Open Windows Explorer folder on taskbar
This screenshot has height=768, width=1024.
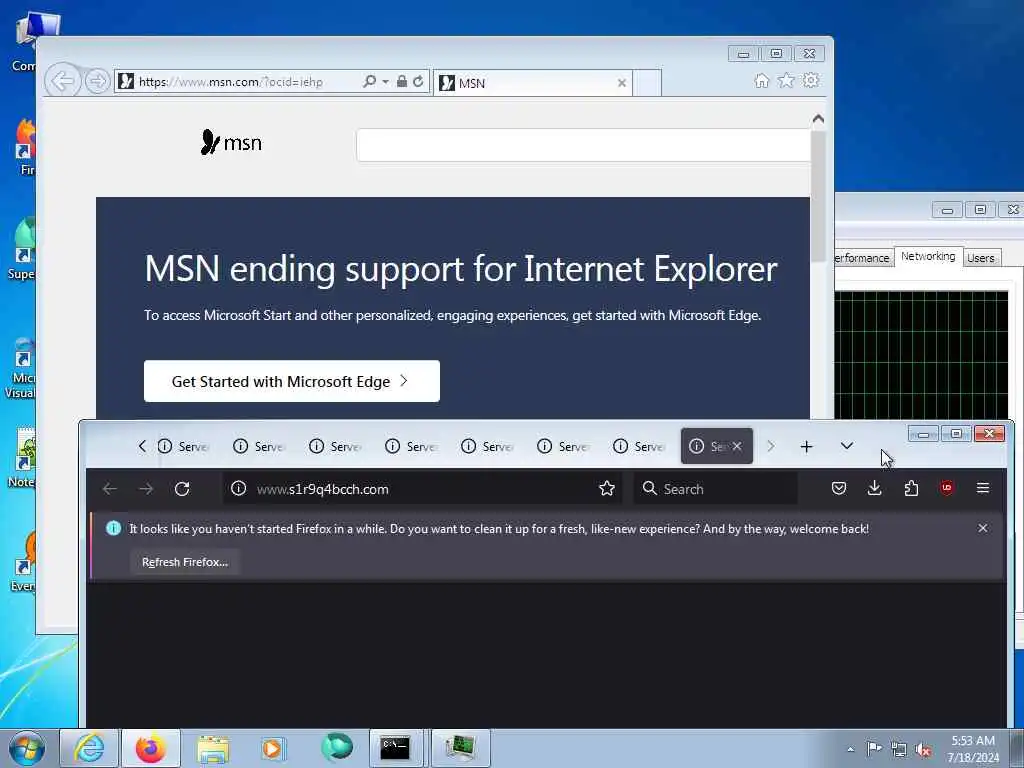click(213, 748)
